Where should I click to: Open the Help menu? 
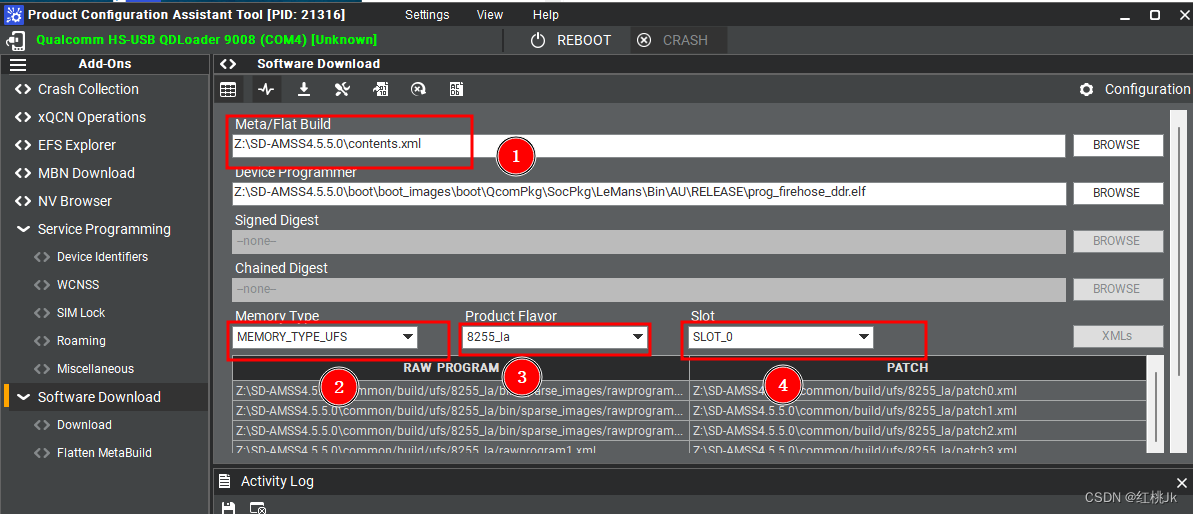[546, 14]
